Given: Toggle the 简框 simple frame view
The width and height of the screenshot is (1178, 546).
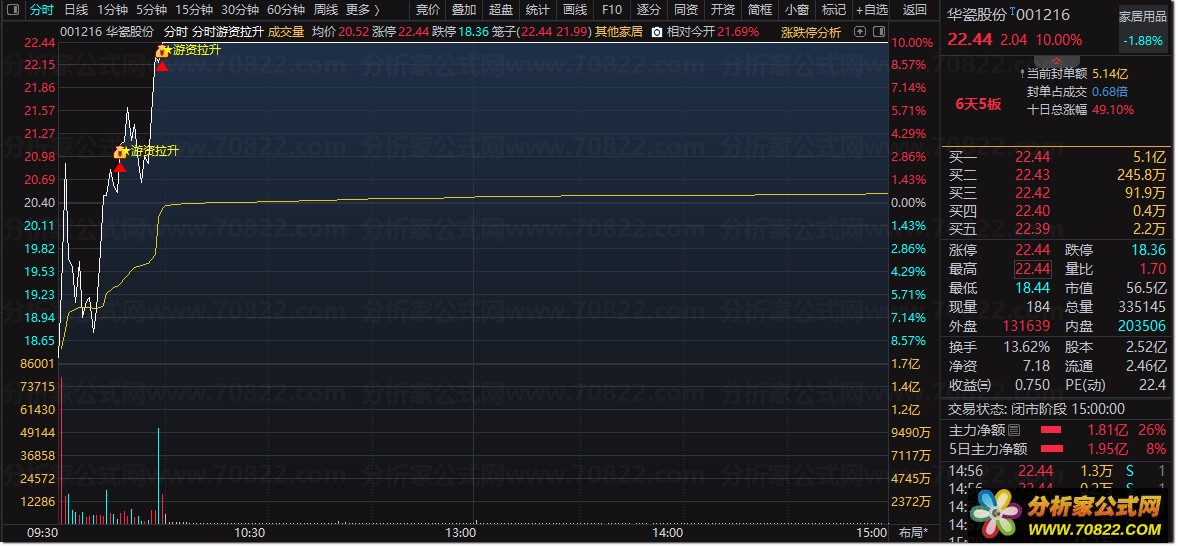Looking at the screenshot, I should [760, 10].
